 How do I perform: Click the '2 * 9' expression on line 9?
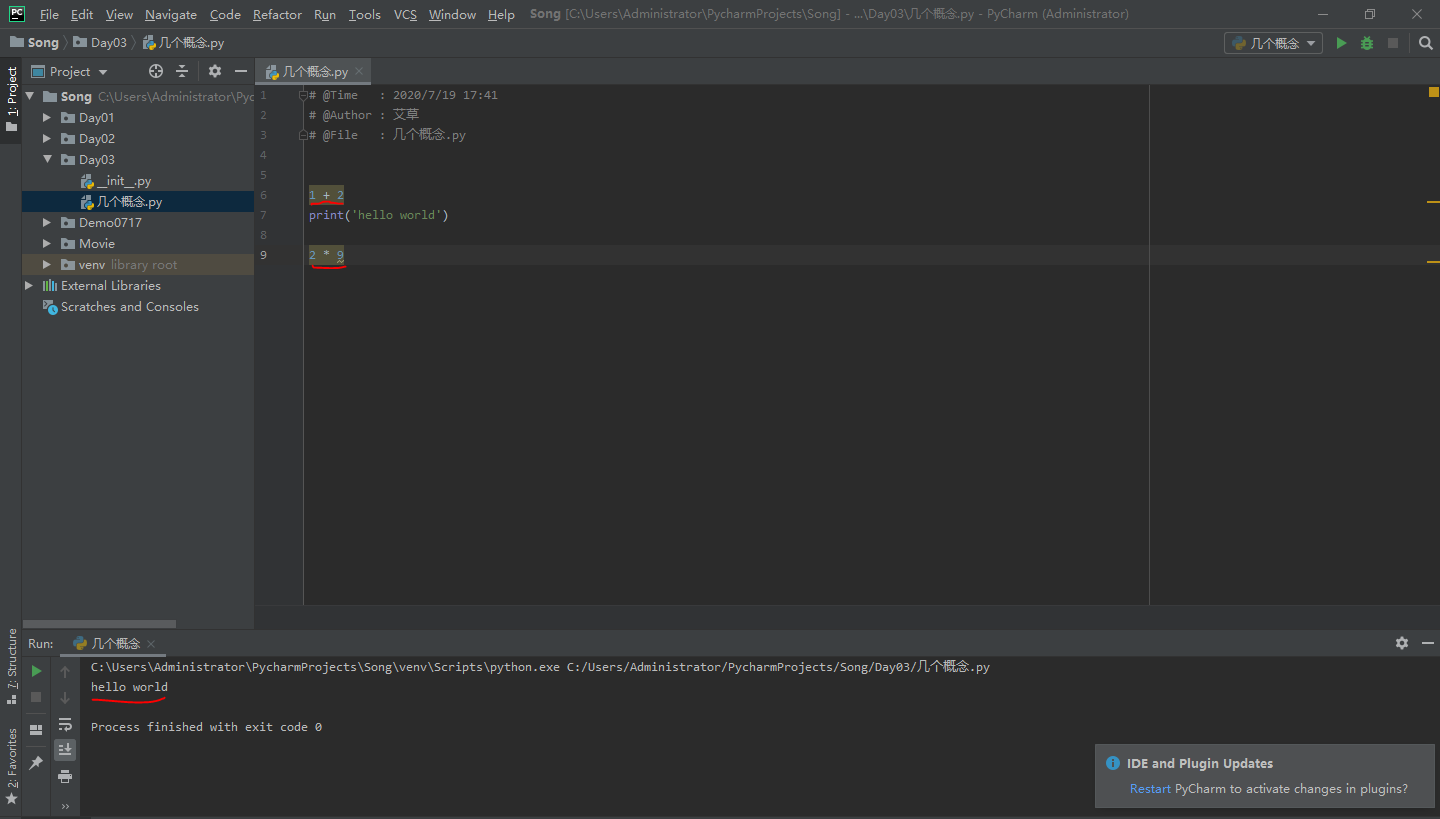pyautogui.click(x=326, y=255)
